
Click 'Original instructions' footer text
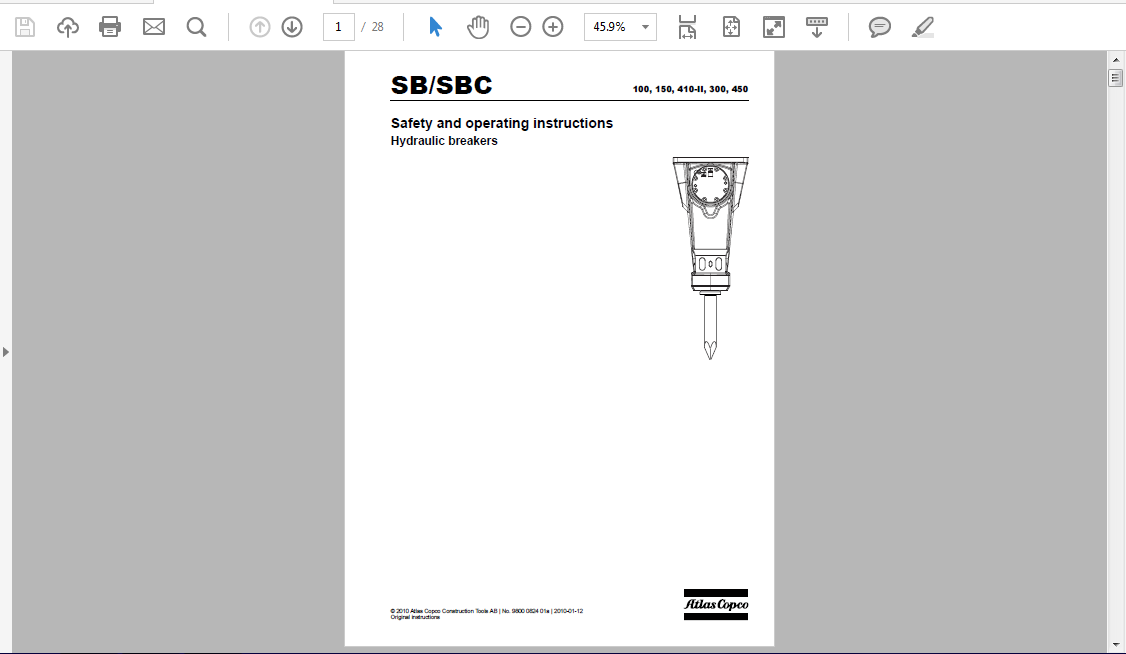coord(415,617)
